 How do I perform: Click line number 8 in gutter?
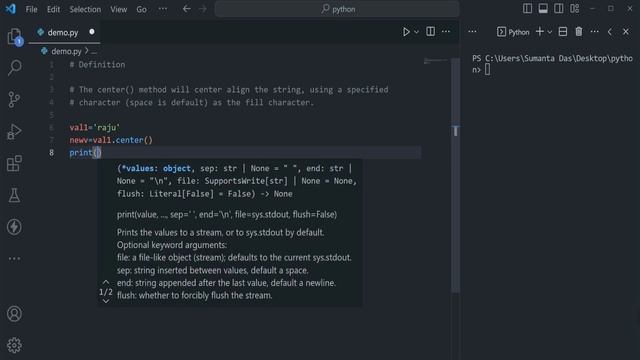coord(51,153)
